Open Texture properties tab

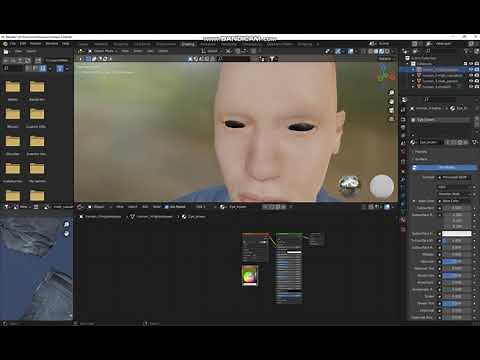(403, 229)
